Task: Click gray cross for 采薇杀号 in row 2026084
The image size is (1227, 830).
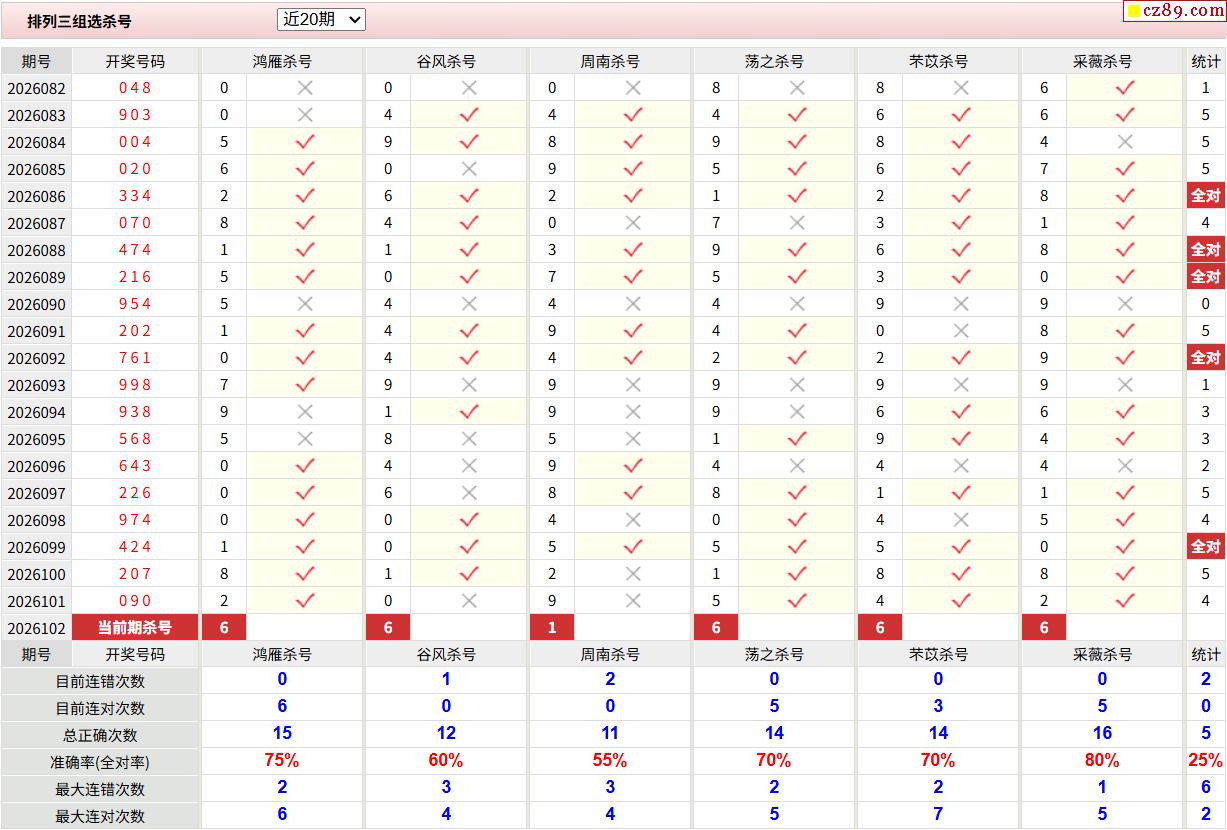Action: coord(1125,142)
